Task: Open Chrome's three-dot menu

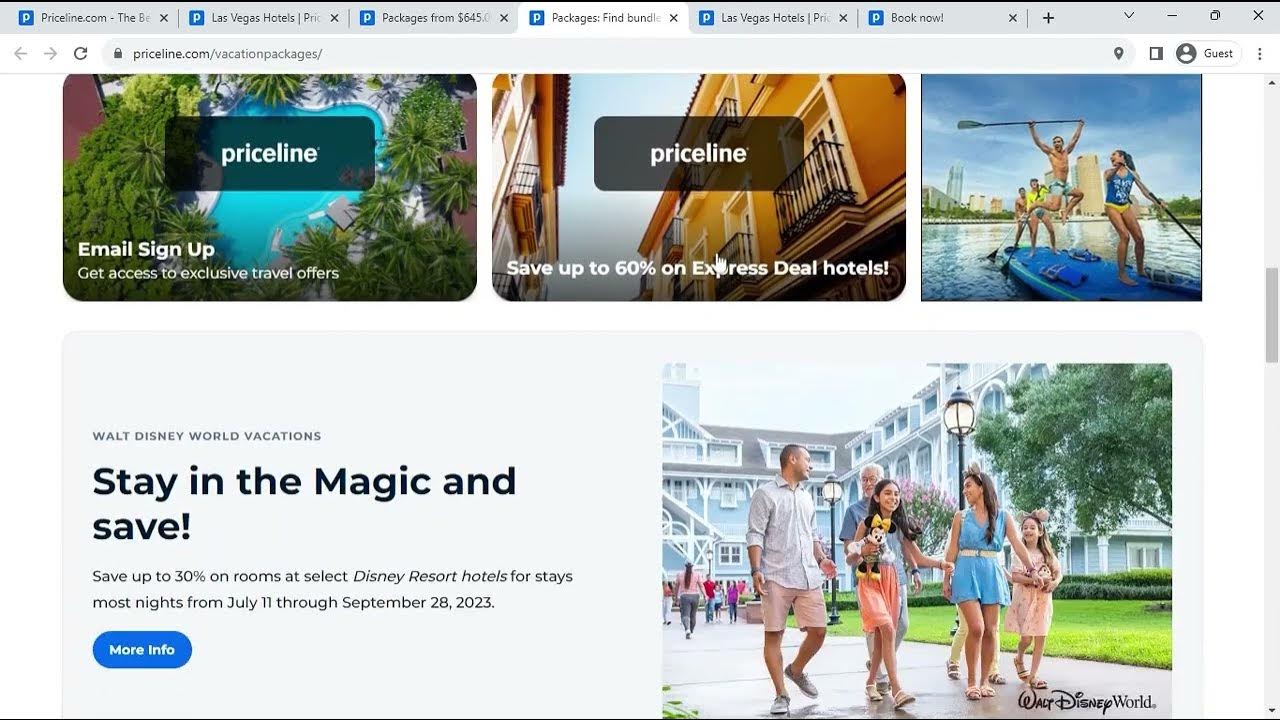Action: coord(1260,54)
